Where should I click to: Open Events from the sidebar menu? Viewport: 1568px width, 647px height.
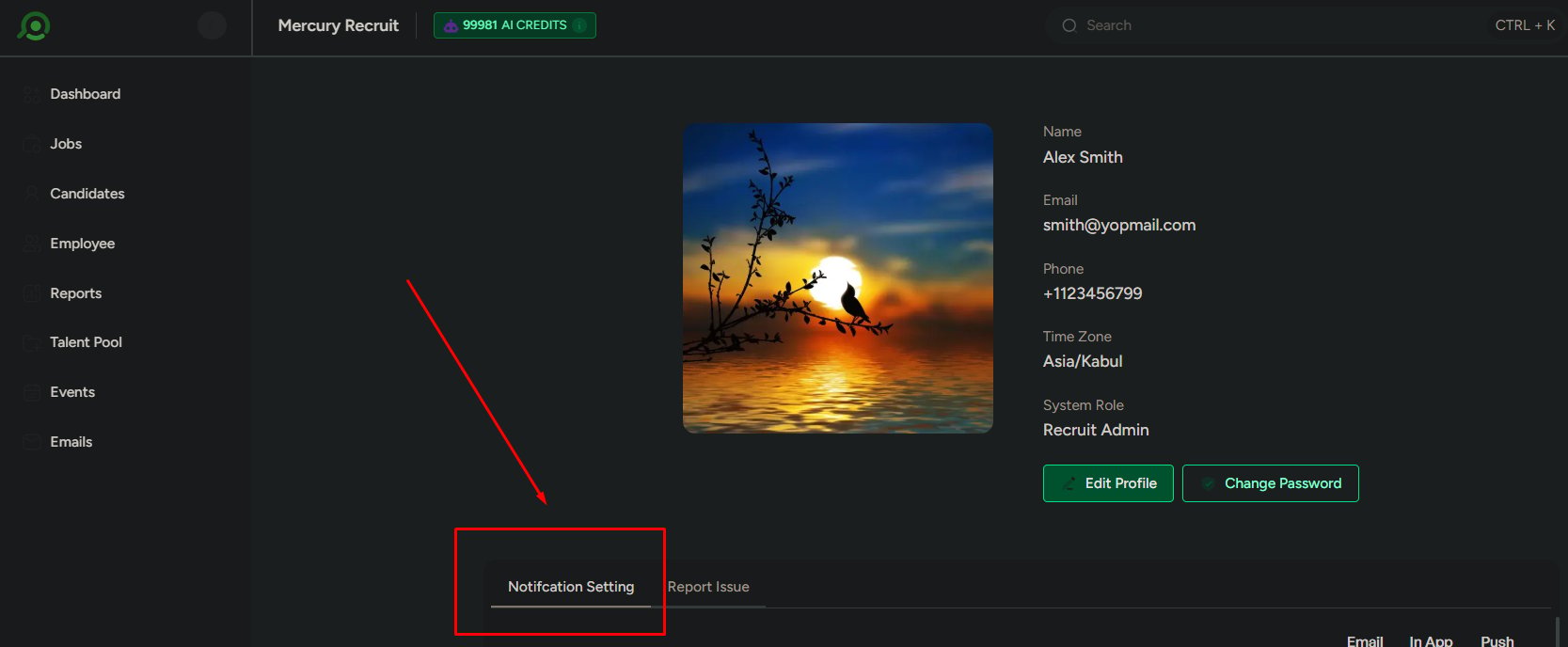pos(72,392)
